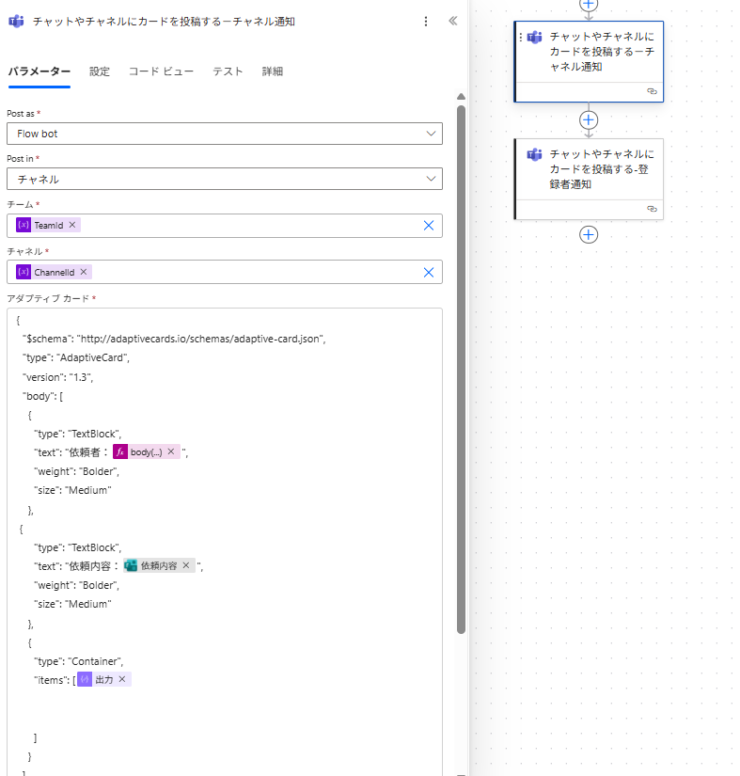Screen dimensions: 740x776
Task: Click connection link icon on チャネル通知 card
Action: pyautogui.click(x=651, y=91)
